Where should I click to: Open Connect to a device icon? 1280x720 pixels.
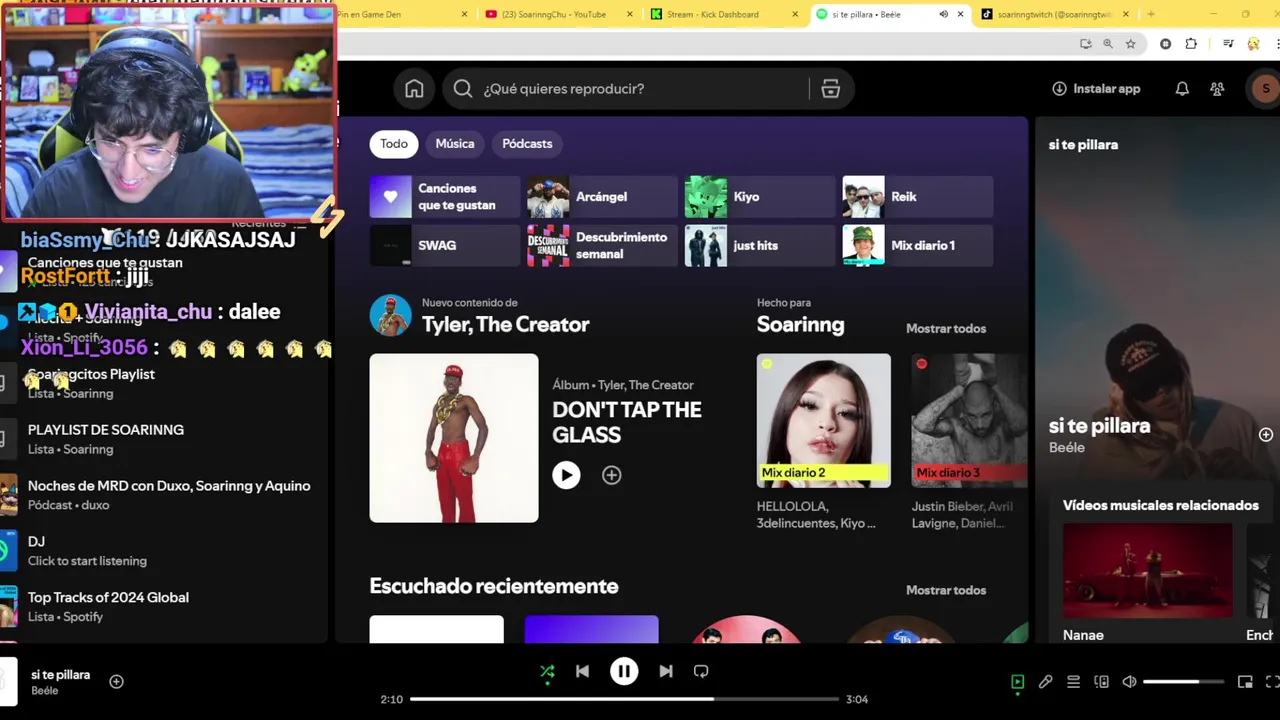tap(1101, 682)
